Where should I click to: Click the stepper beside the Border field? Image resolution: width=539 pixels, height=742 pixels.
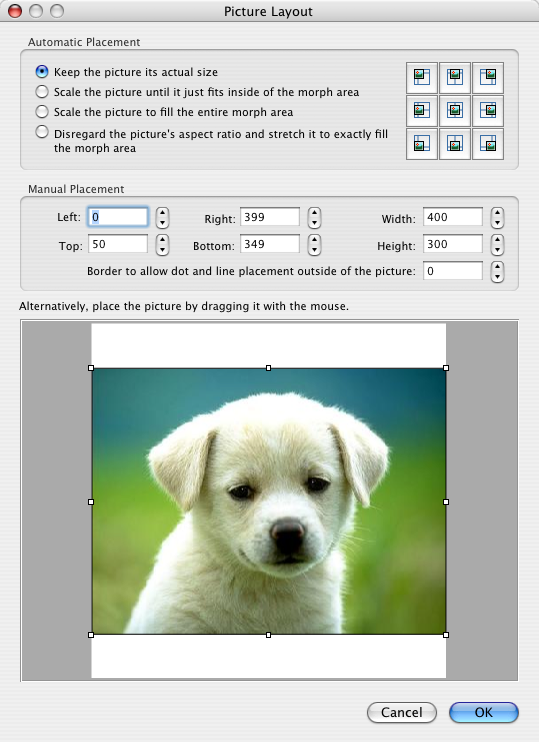[497, 272]
